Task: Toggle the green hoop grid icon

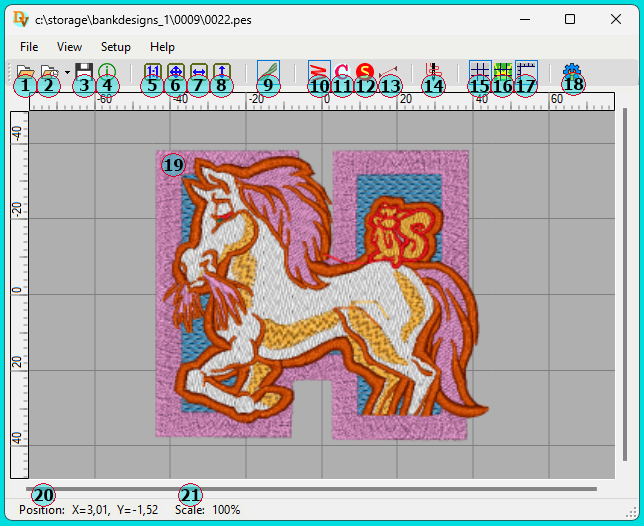Action: 503,72
